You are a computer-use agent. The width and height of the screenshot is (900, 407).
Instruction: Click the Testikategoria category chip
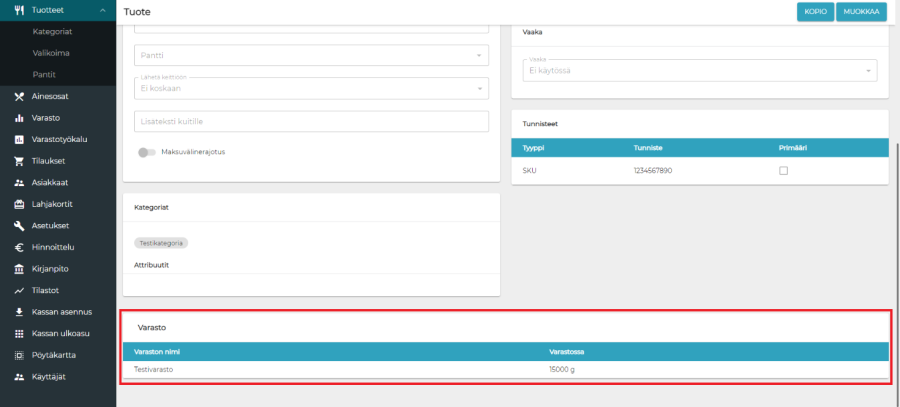coord(161,242)
